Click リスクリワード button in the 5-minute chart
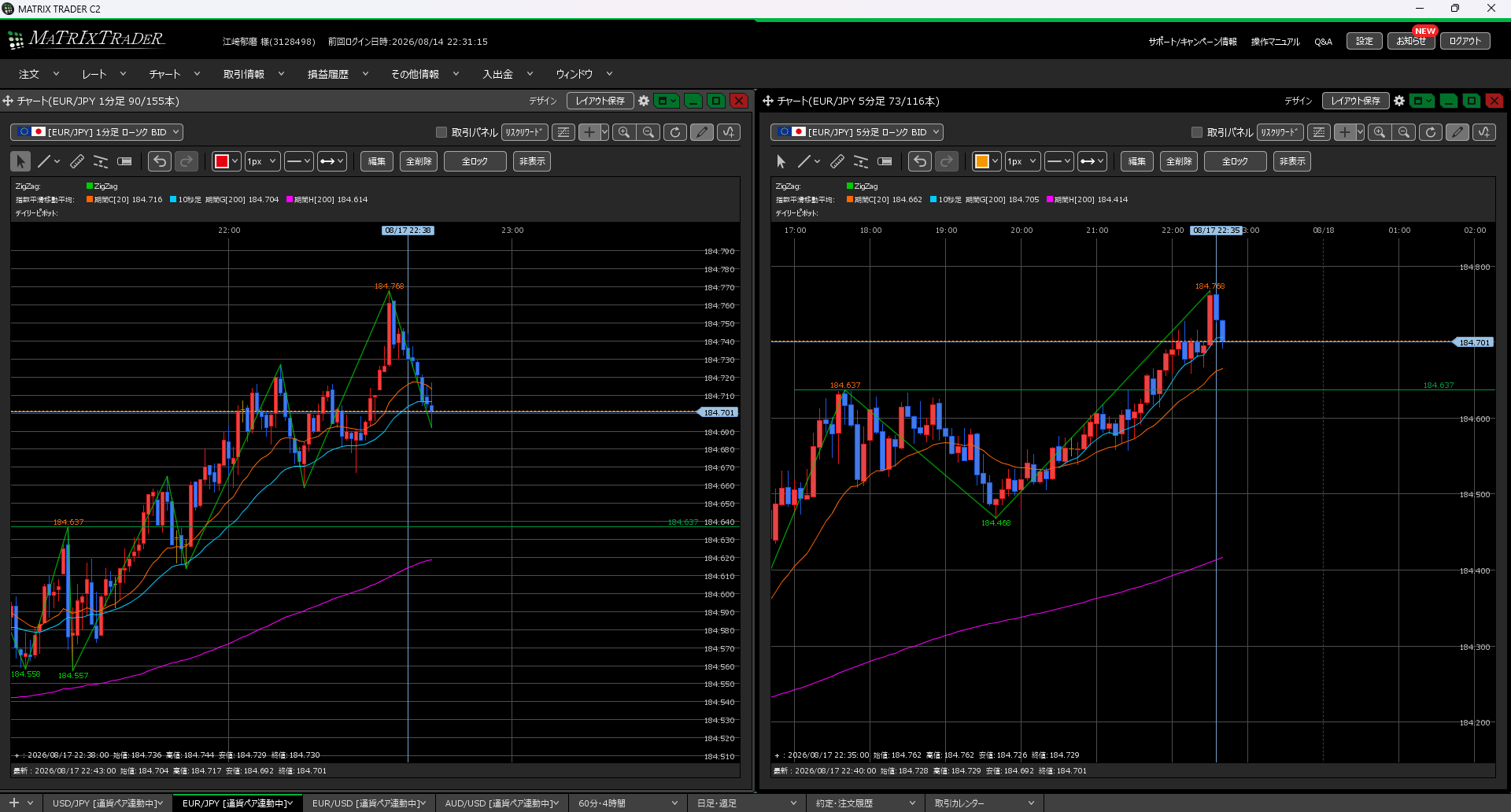This screenshot has height=812, width=1511. tap(1280, 132)
